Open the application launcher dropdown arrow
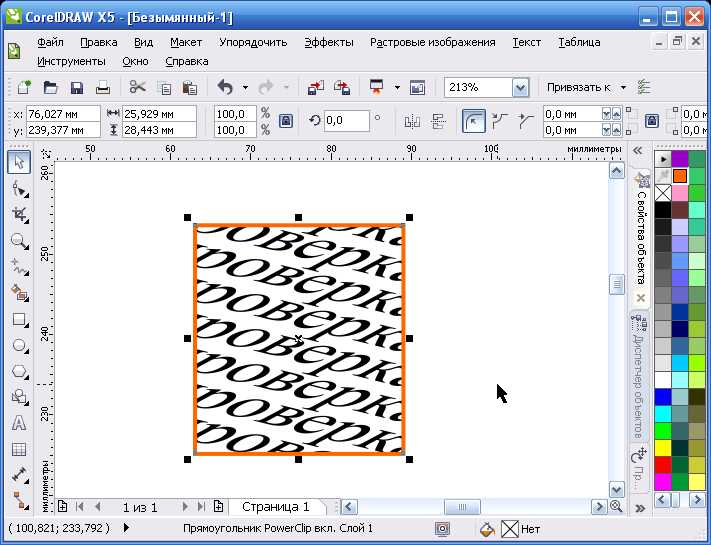 click(x=397, y=87)
